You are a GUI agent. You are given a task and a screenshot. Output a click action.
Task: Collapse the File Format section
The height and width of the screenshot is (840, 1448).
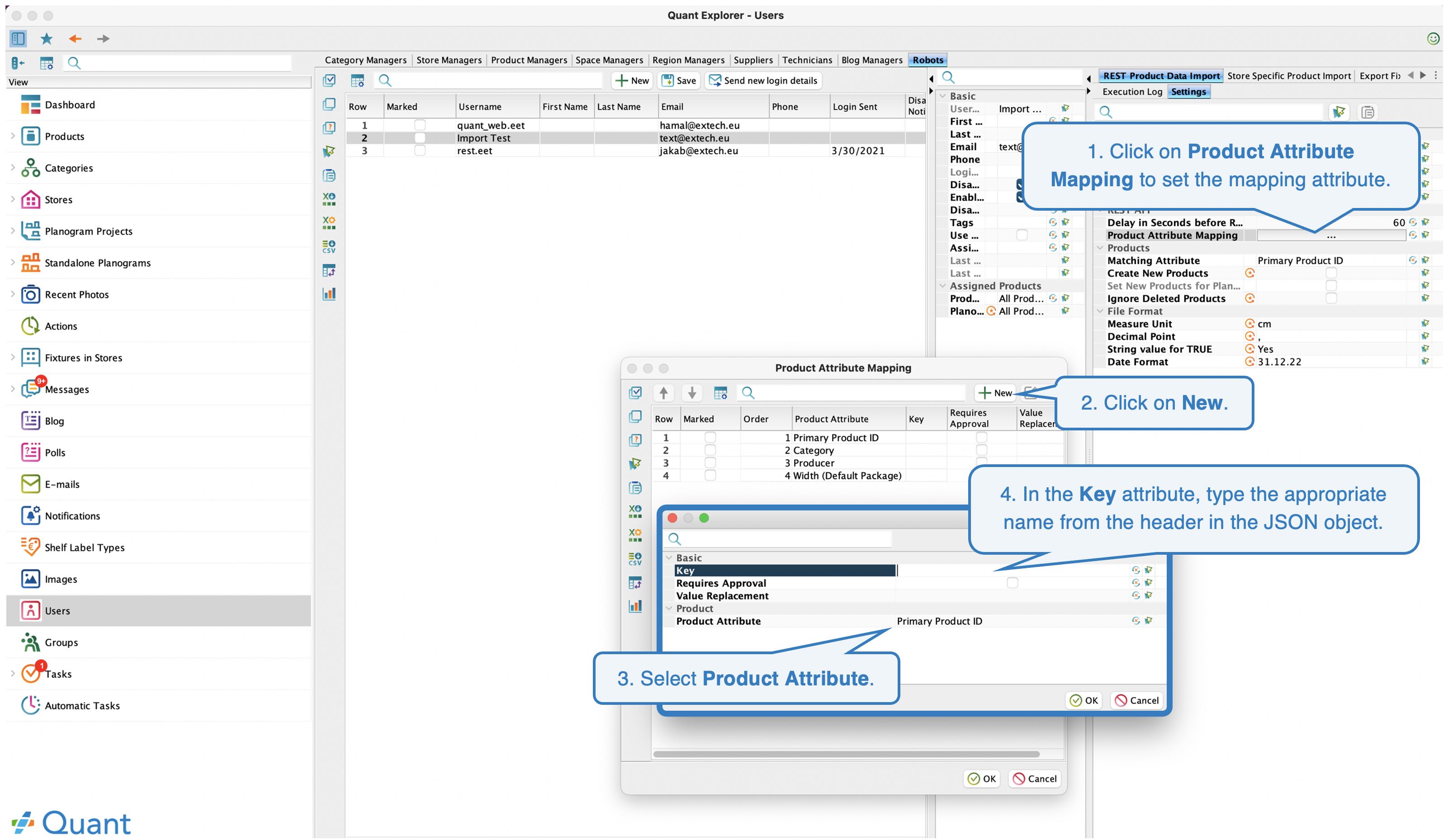pyautogui.click(x=1100, y=311)
